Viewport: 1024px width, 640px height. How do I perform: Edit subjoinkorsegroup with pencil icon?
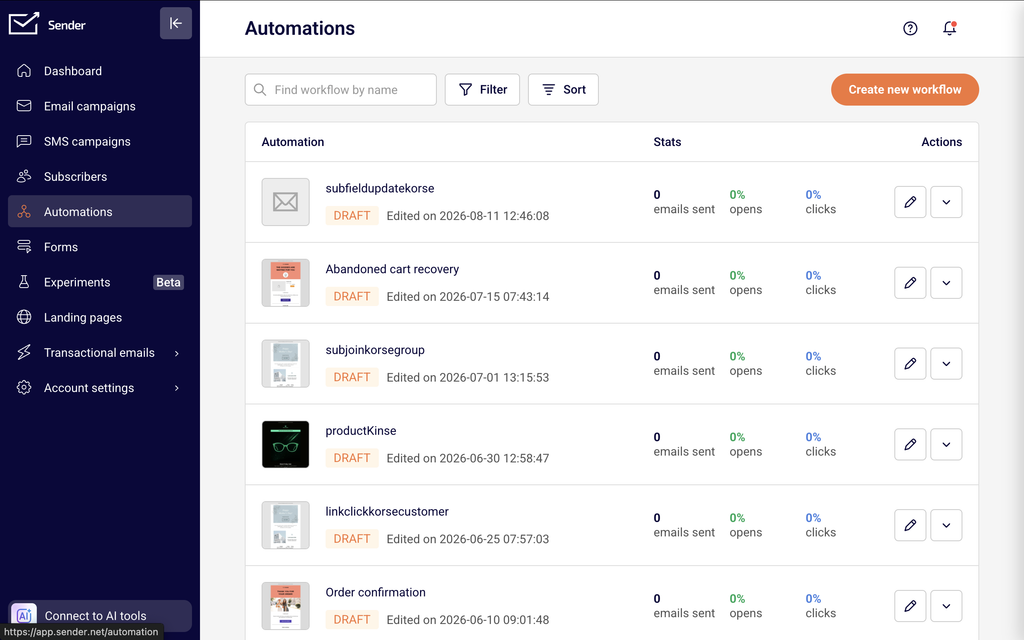click(x=910, y=364)
